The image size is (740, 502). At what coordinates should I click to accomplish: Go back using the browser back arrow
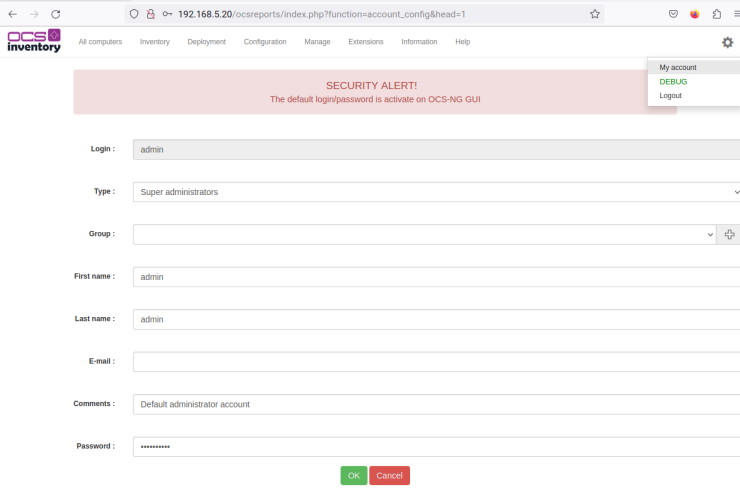(12, 14)
